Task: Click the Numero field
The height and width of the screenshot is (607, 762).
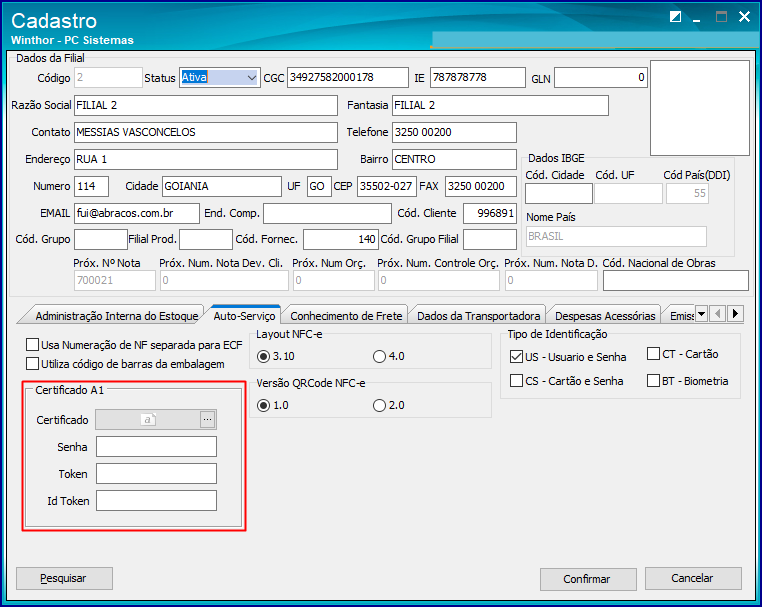Action: (91, 186)
